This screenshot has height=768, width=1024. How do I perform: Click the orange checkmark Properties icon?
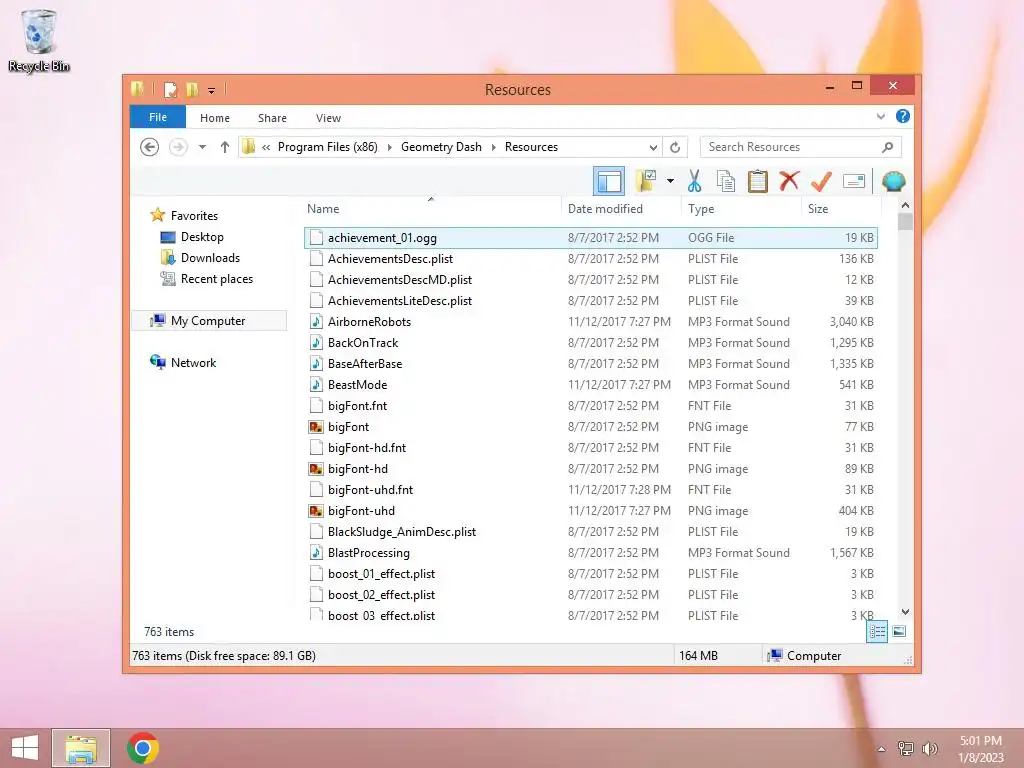click(821, 181)
